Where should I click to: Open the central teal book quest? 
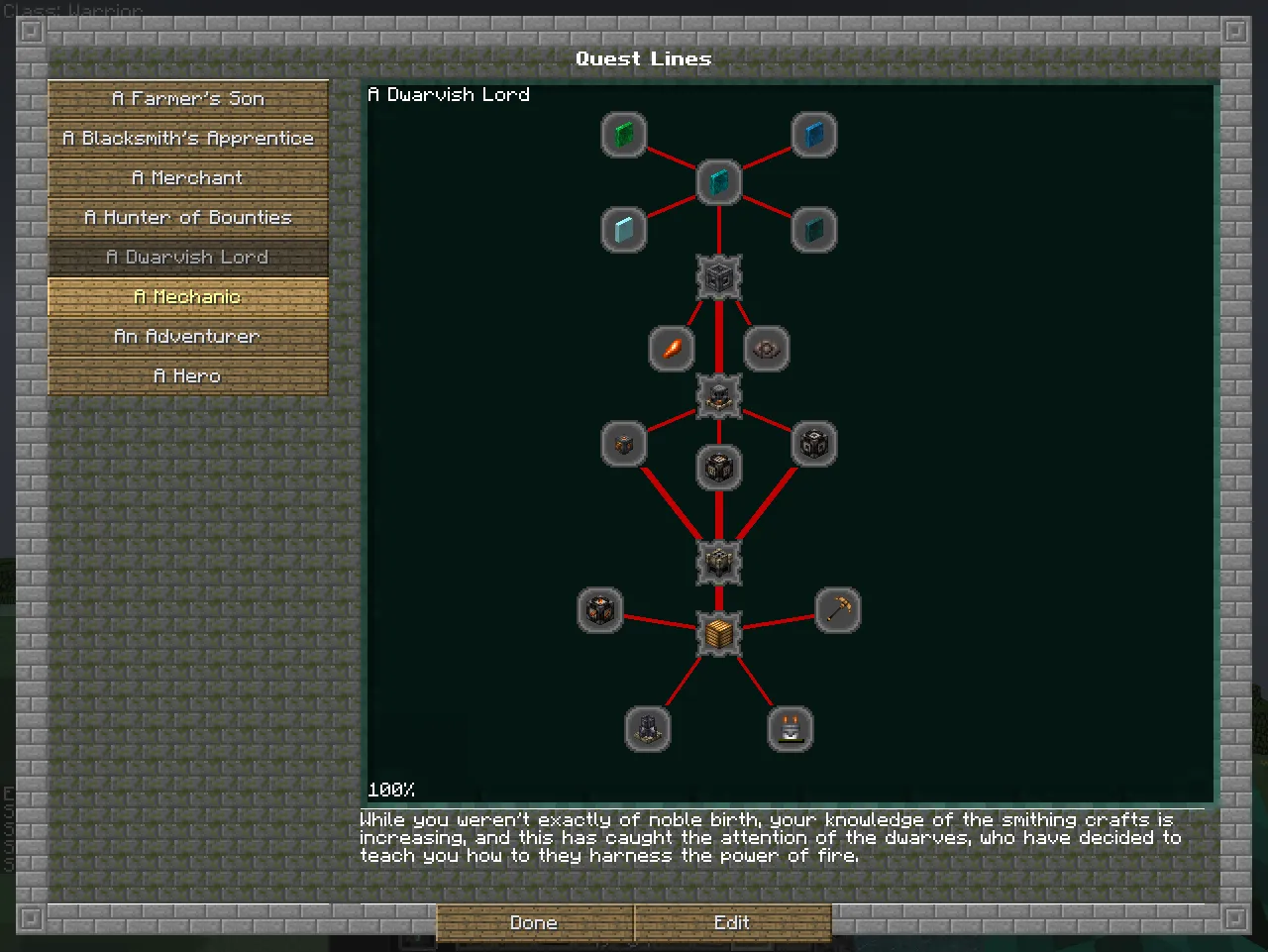coord(719,182)
